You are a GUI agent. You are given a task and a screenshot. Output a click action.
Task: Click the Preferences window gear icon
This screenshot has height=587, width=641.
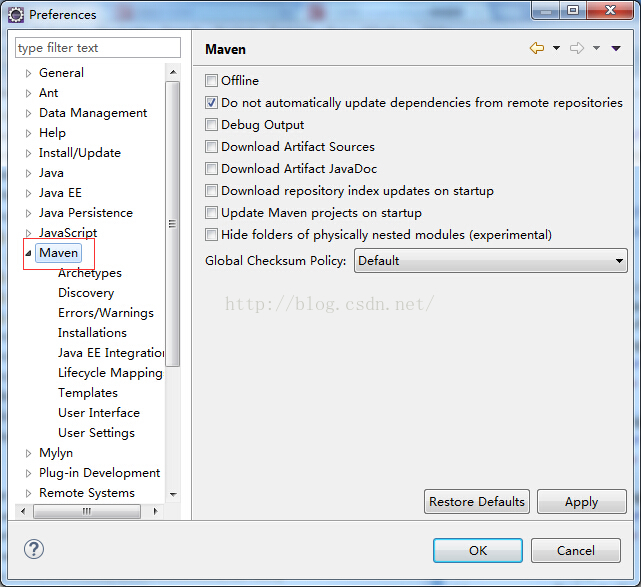[16, 15]
